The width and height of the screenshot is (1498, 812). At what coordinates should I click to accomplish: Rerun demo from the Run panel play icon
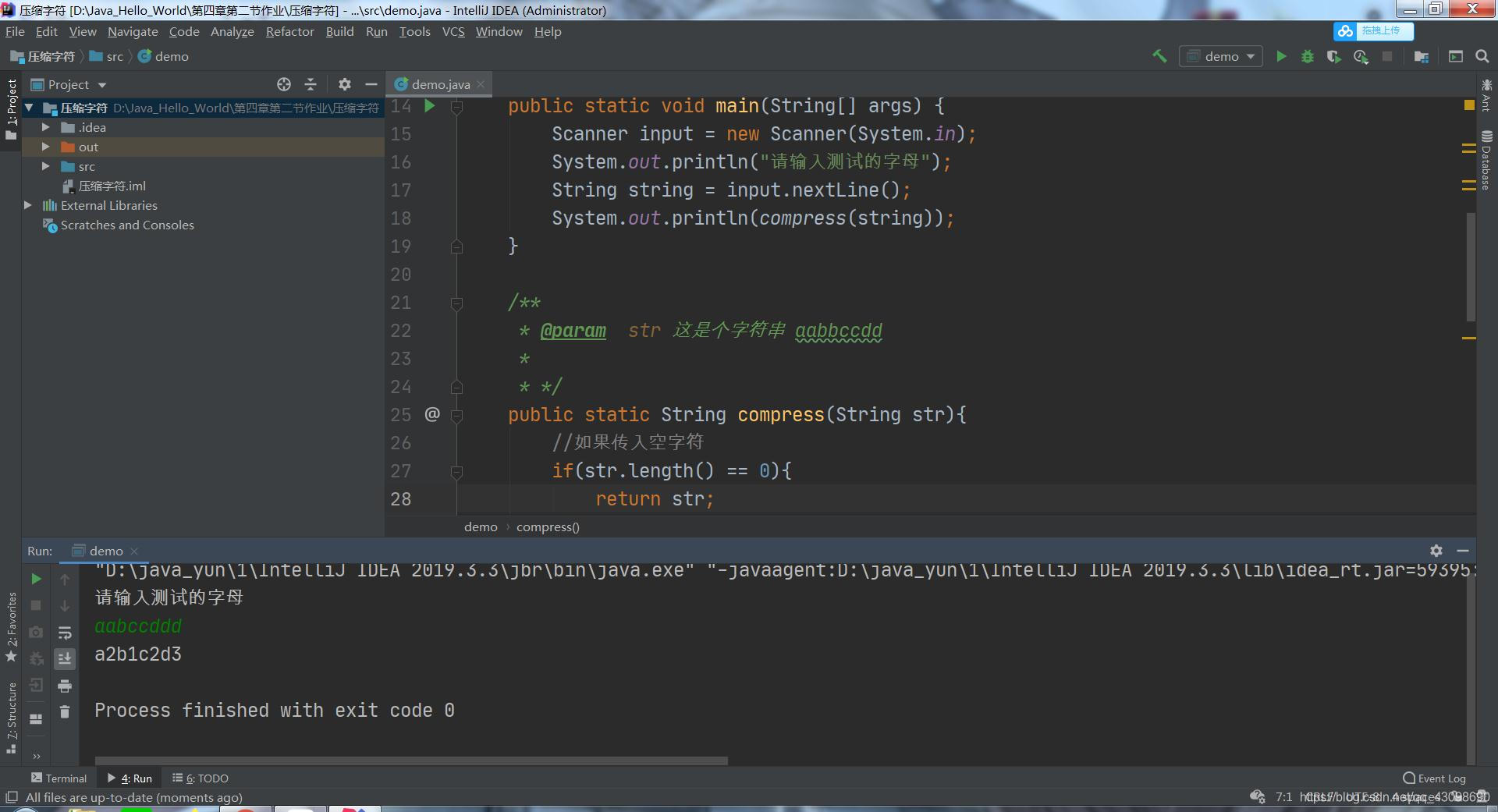(x=36, y=579)
